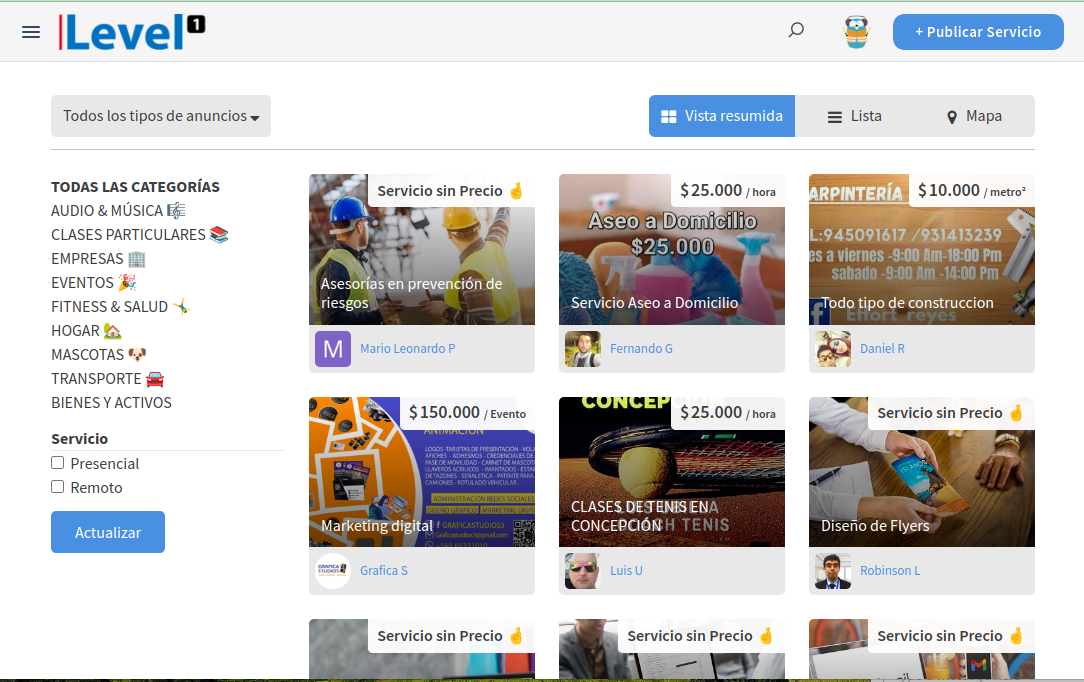Check the Remoto option
This screenshot has height=682, width=1084.
click(57, 487)
